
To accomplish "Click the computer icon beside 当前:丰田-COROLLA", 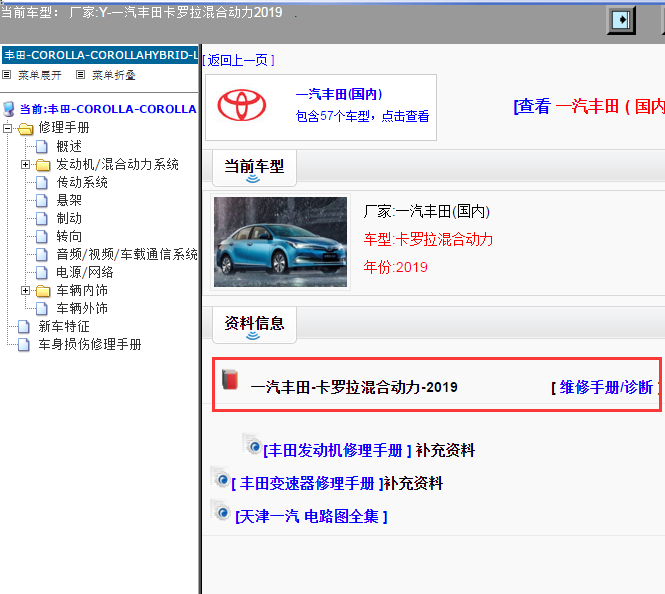I will (9, 109).
